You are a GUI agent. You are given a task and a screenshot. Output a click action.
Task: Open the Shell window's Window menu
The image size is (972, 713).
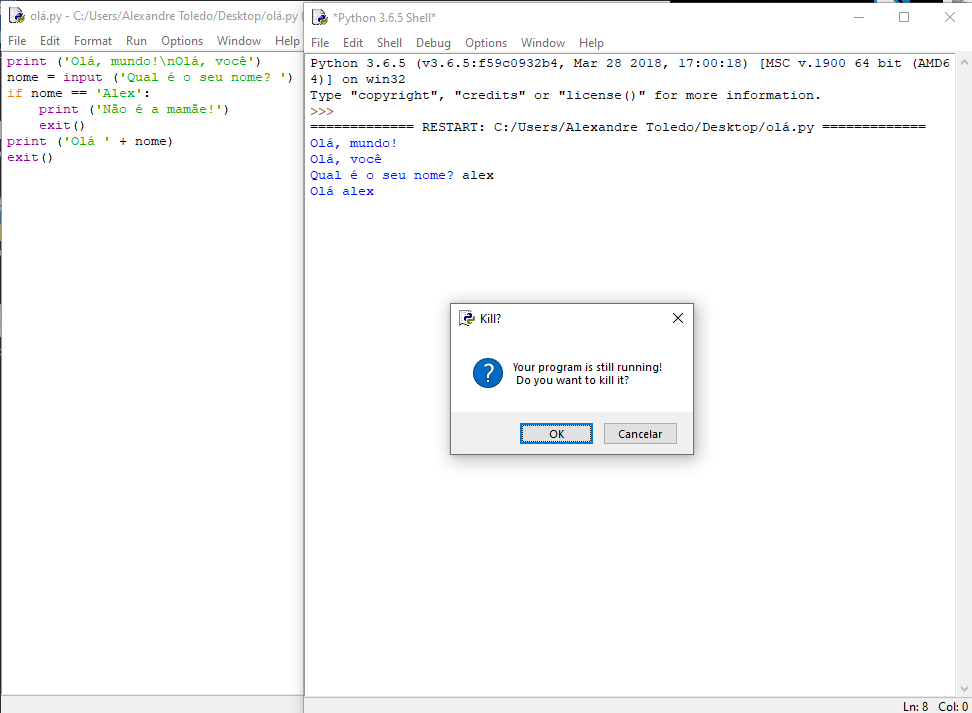tap(543, 43)
